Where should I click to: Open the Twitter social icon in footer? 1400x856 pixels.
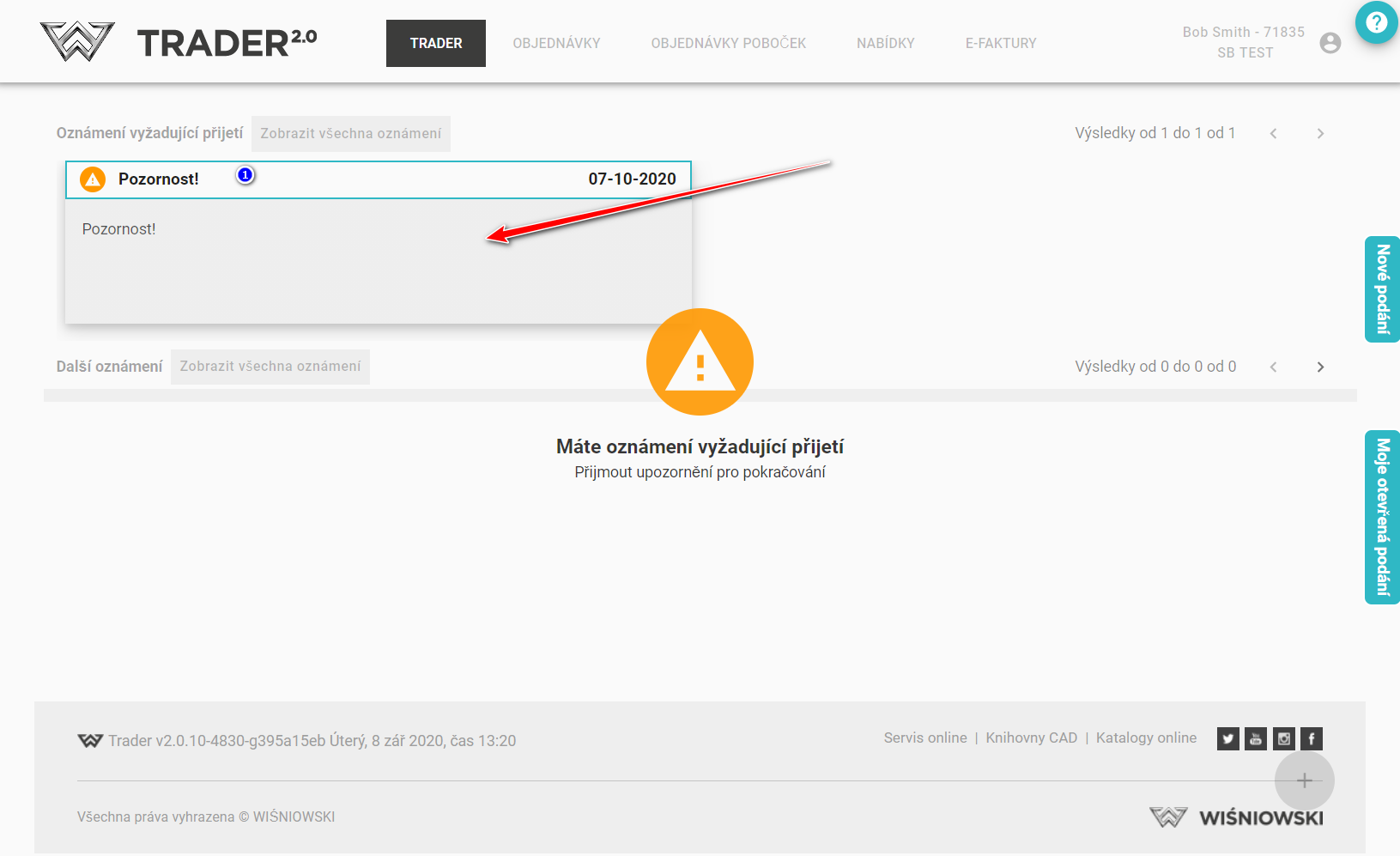[1227, 738]
